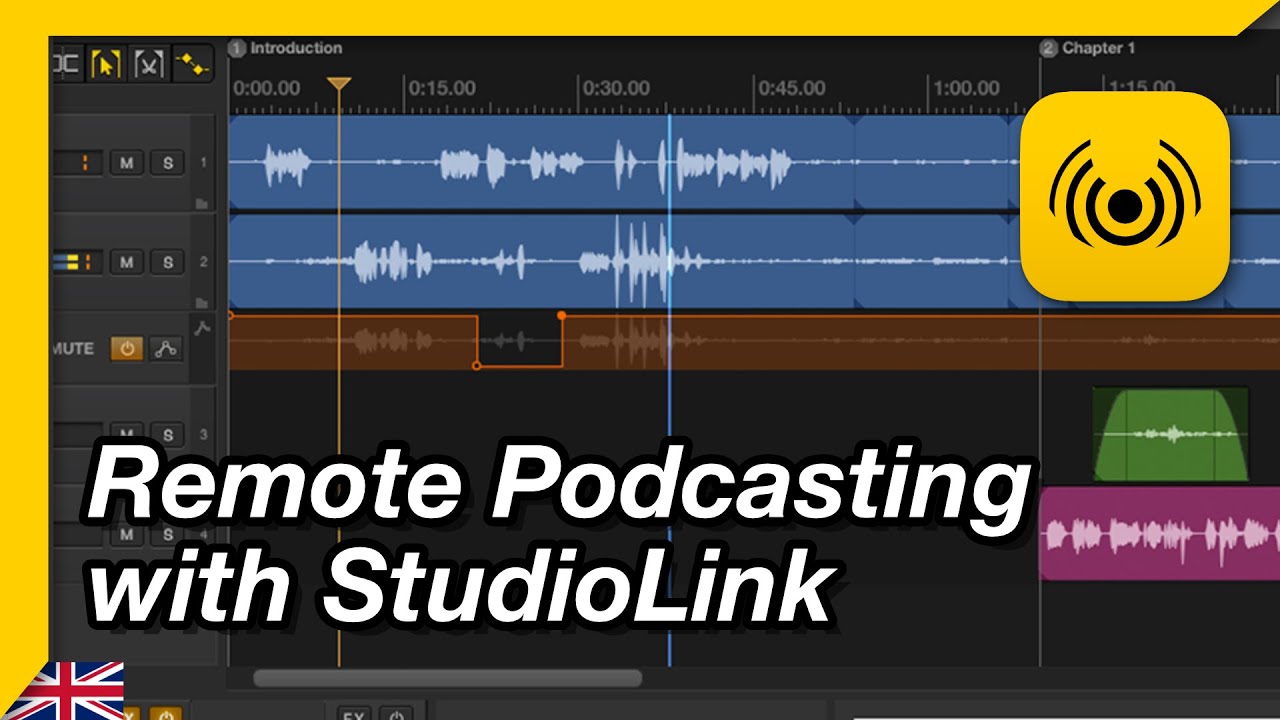This screenshot has width=1280, height=720.
Task: Click the track 2 level meter
Action: tap(78, 262)
